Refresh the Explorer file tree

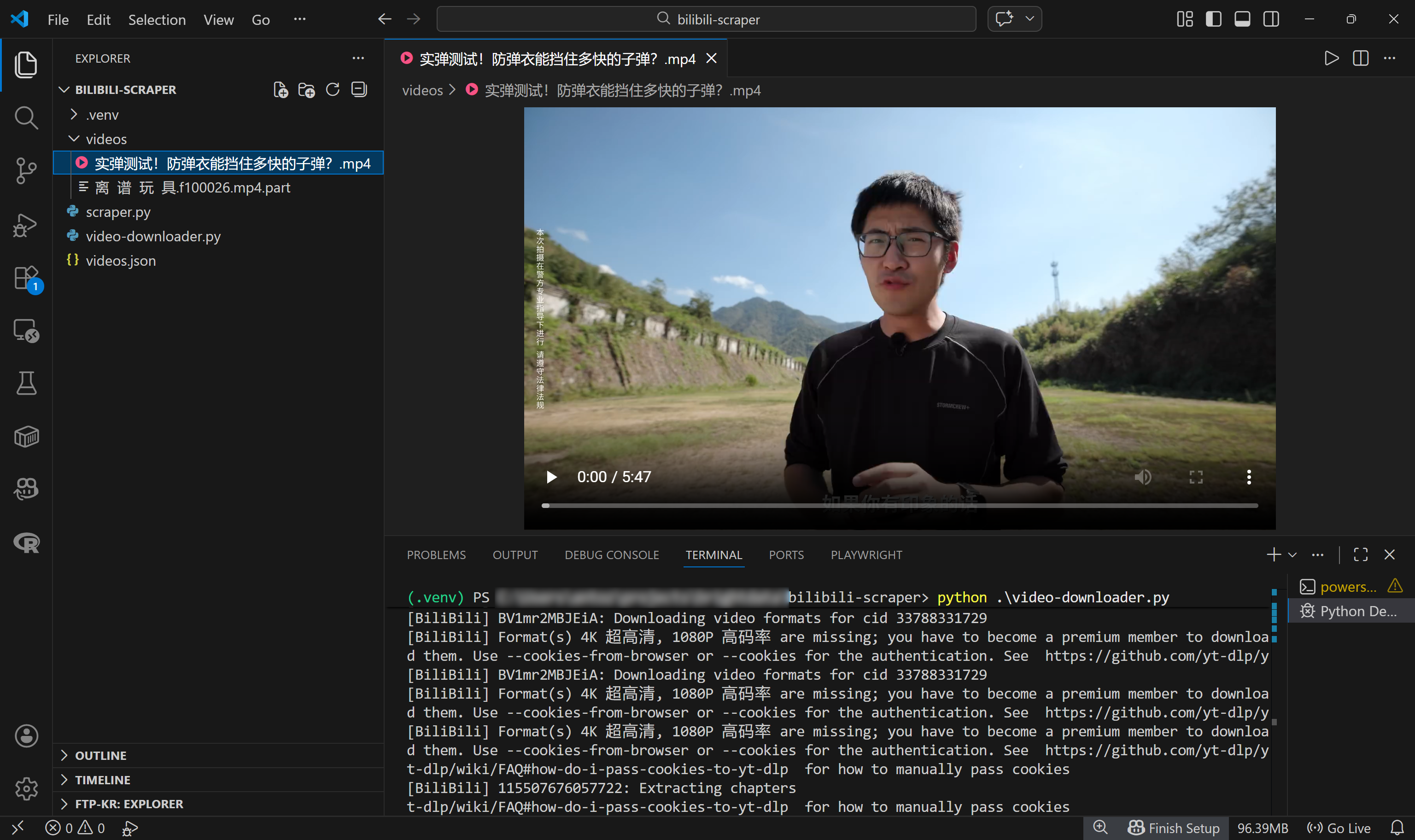pos(333,90)
